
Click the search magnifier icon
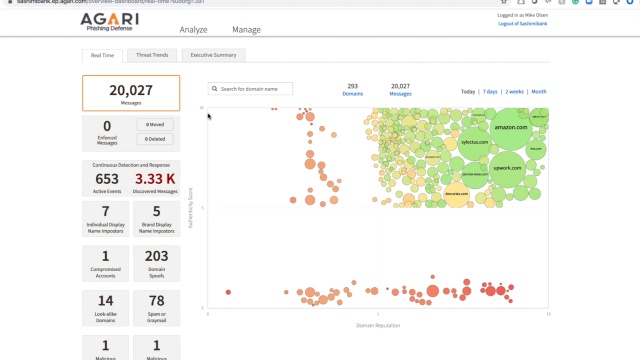[215, 89]
